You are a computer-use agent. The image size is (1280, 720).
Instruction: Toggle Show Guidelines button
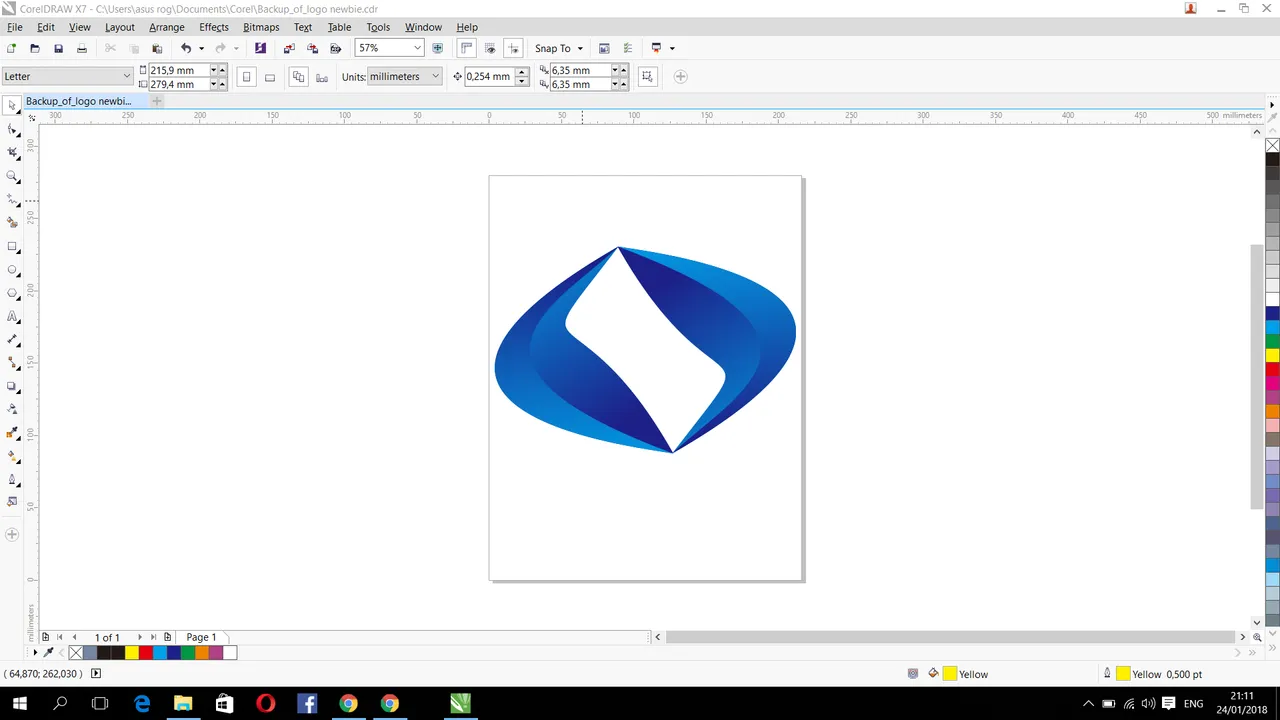coord(513,48)
